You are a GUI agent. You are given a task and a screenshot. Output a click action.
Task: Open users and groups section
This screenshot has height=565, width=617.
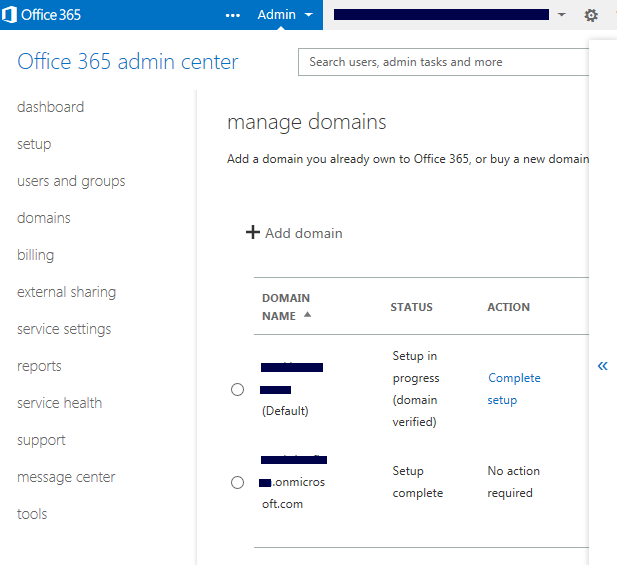(x=71, y=181)
